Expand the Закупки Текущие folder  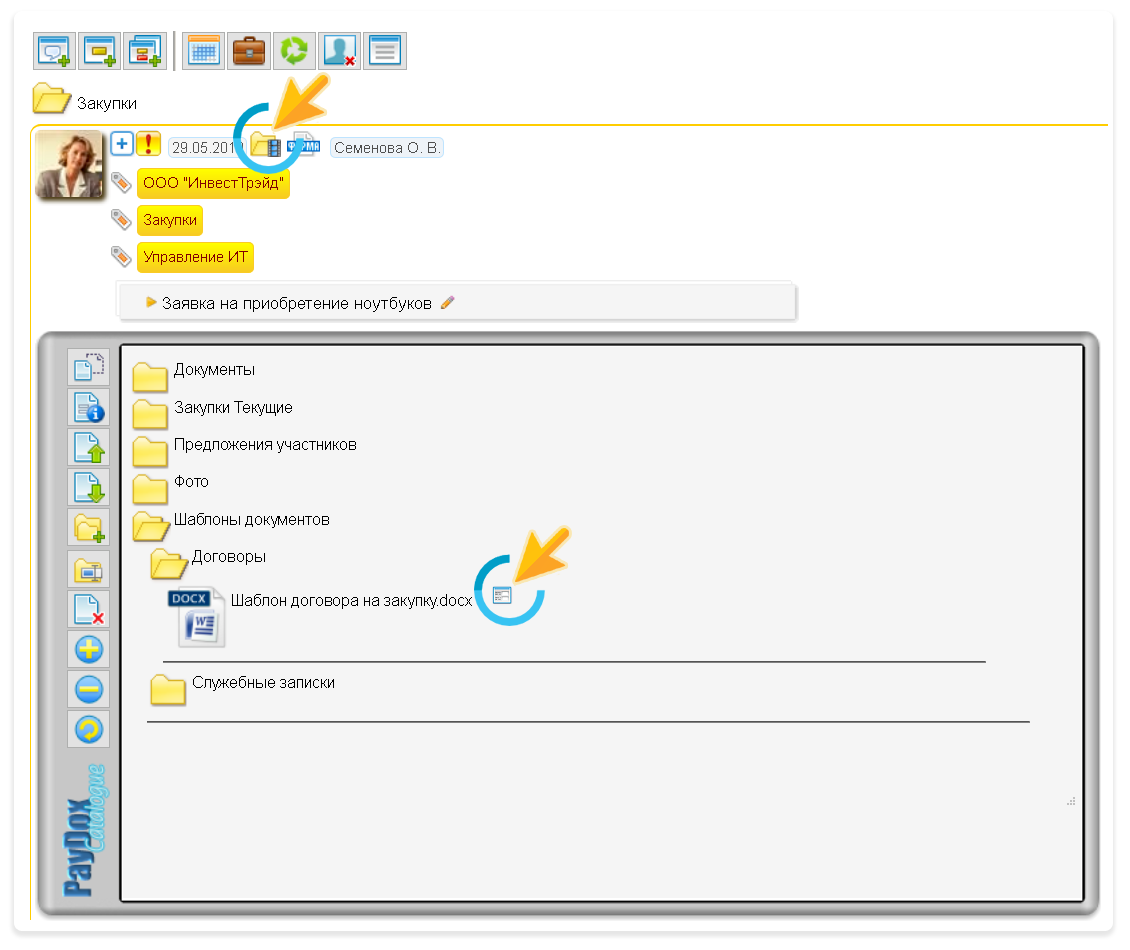pyautogui.click(x=151, y=411)
